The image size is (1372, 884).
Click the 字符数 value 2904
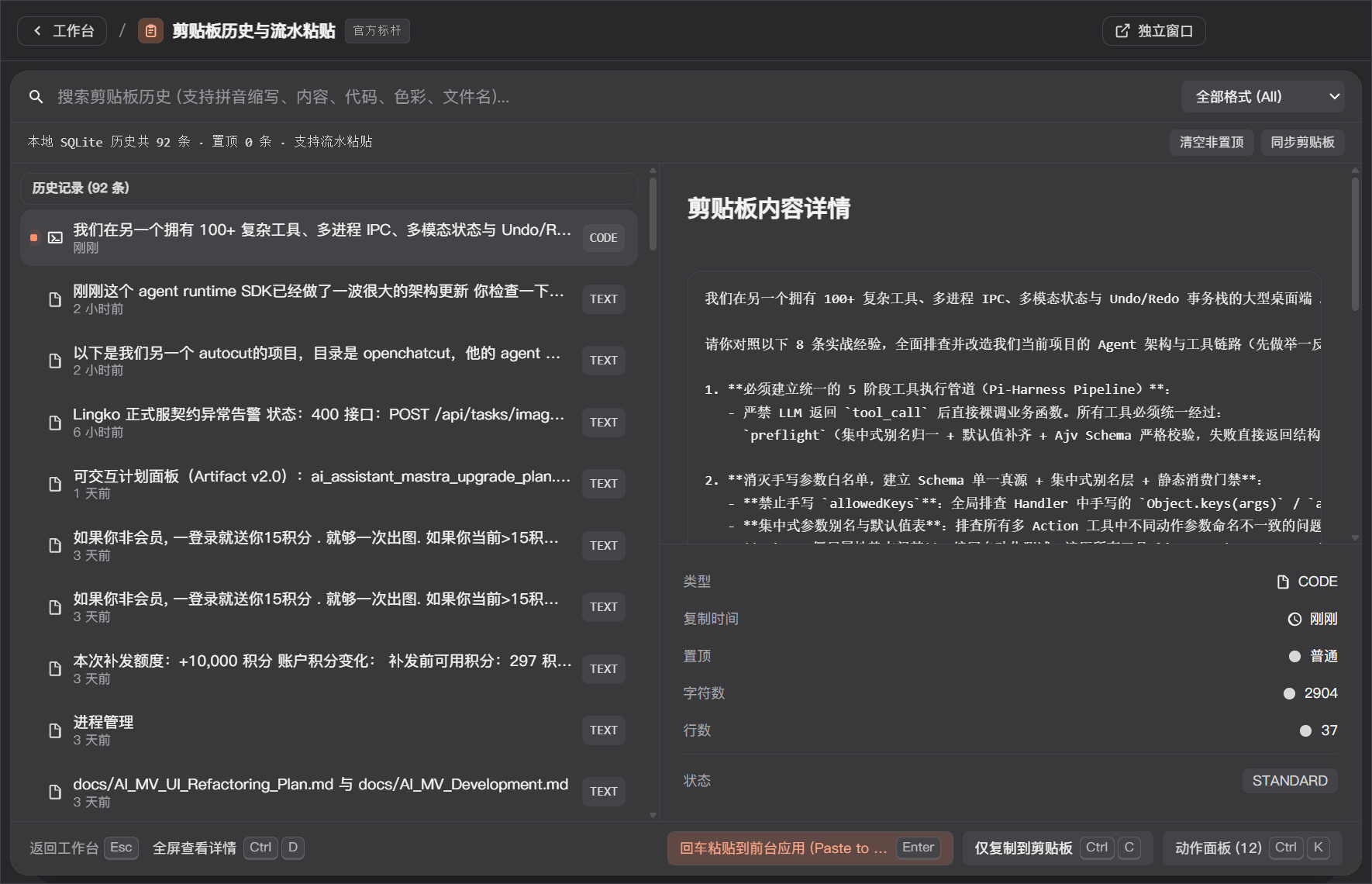[x=1321, y=693]
